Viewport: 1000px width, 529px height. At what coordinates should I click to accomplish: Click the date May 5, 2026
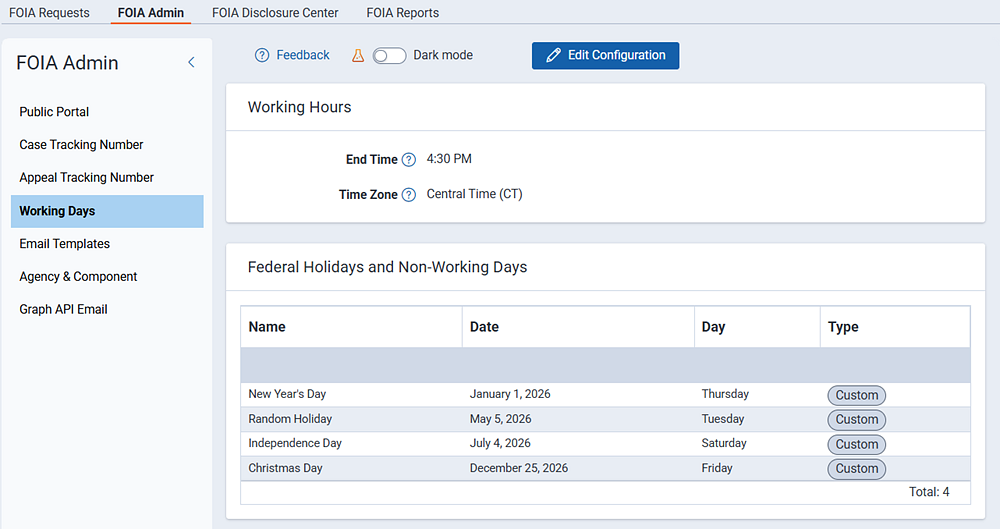coord(501,419)
